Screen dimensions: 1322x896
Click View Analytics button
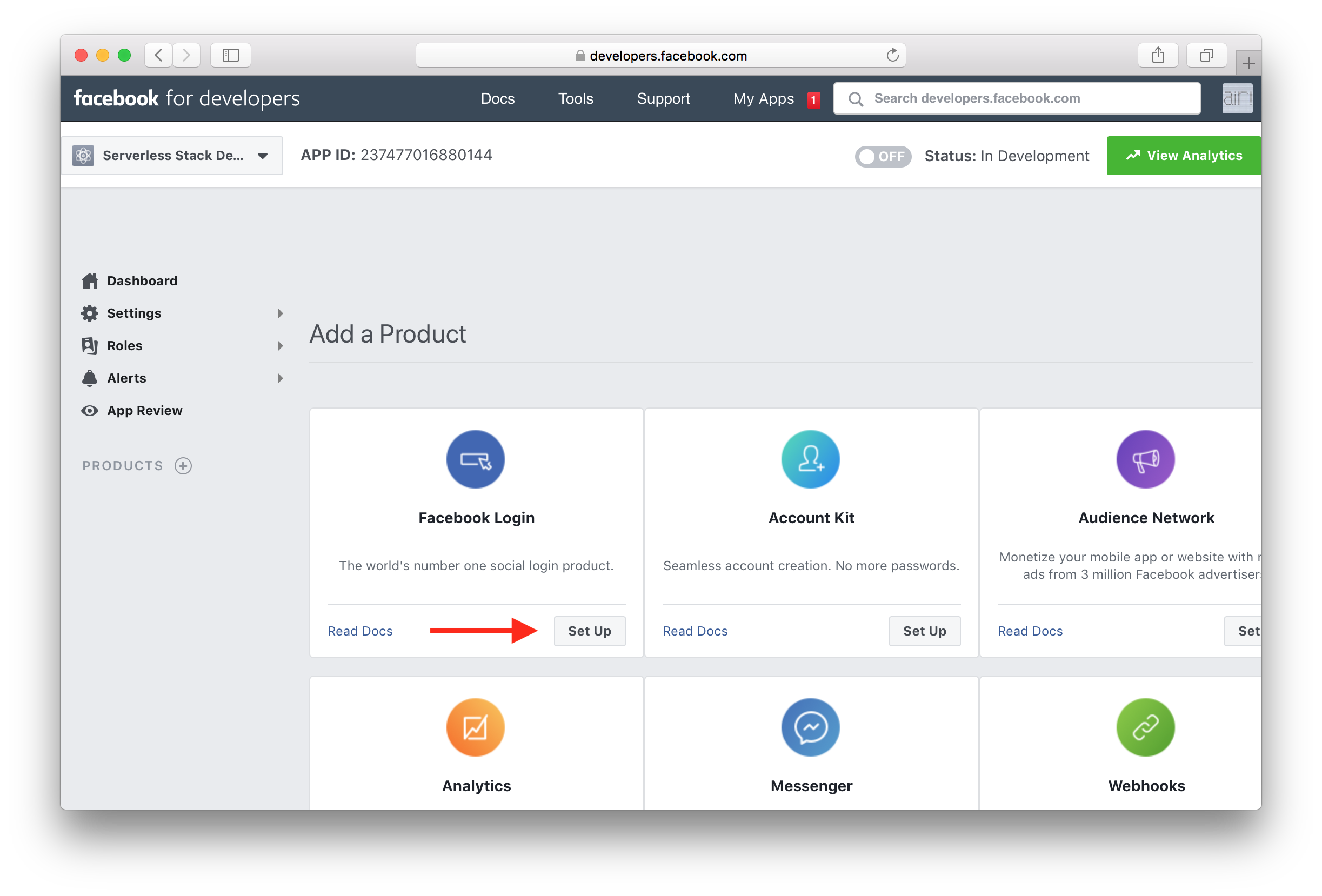point(1185,155)
